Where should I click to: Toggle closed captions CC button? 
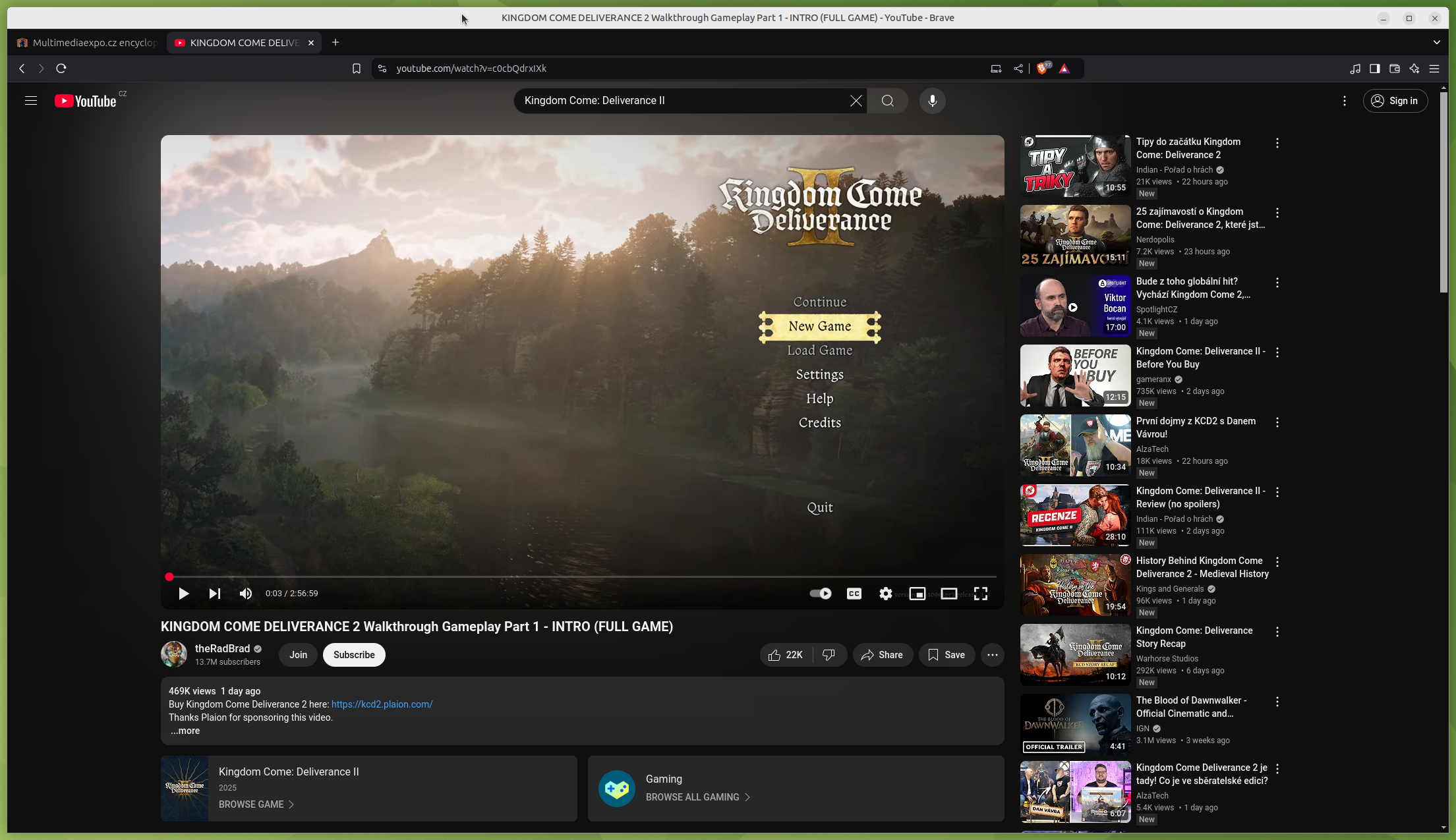click(x=854, y=594)
